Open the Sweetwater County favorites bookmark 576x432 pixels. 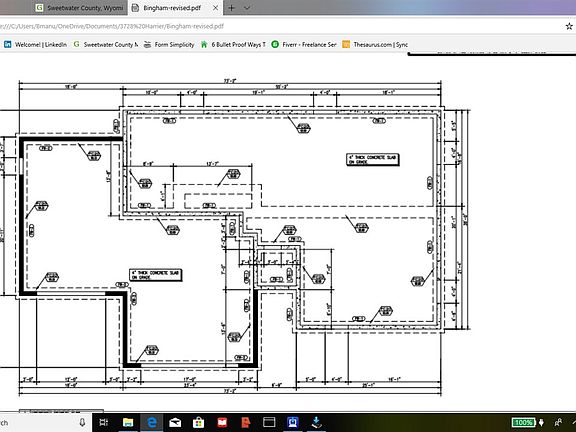105,44
